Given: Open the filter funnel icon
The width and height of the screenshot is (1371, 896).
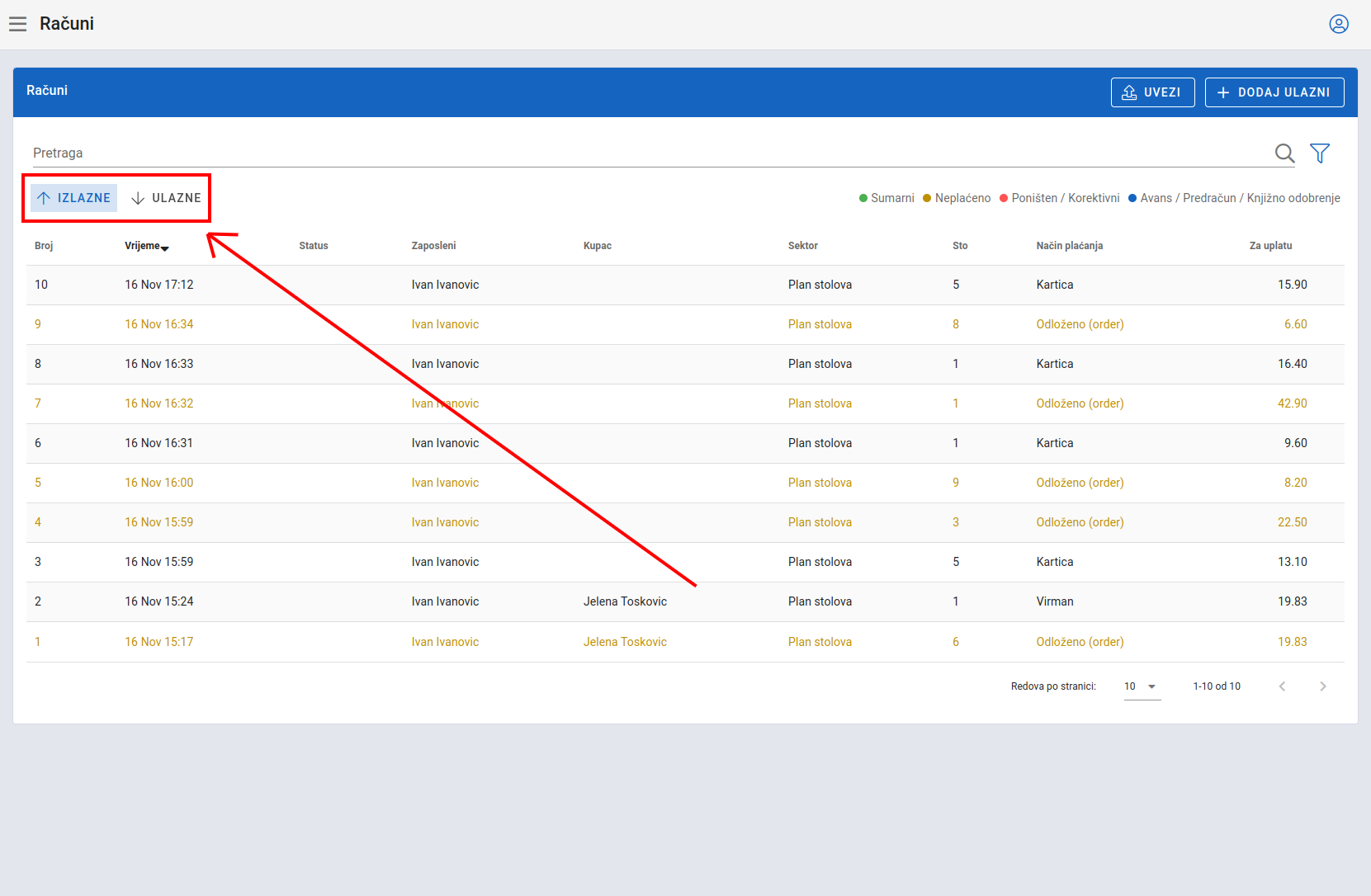Looking at the screenshot, I should pyautogui.click(x=1320, y=153).
